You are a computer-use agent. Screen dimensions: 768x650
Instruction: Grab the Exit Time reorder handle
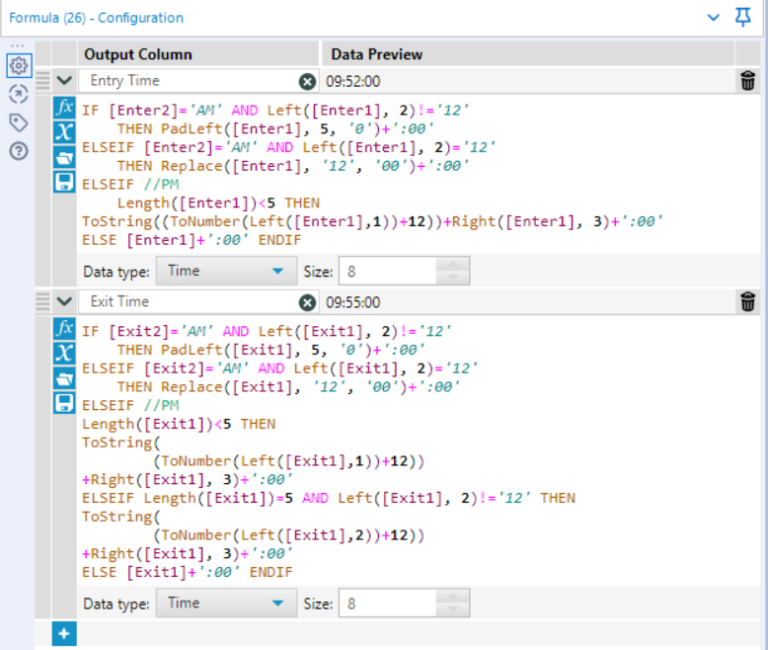(x=43, y=302)
